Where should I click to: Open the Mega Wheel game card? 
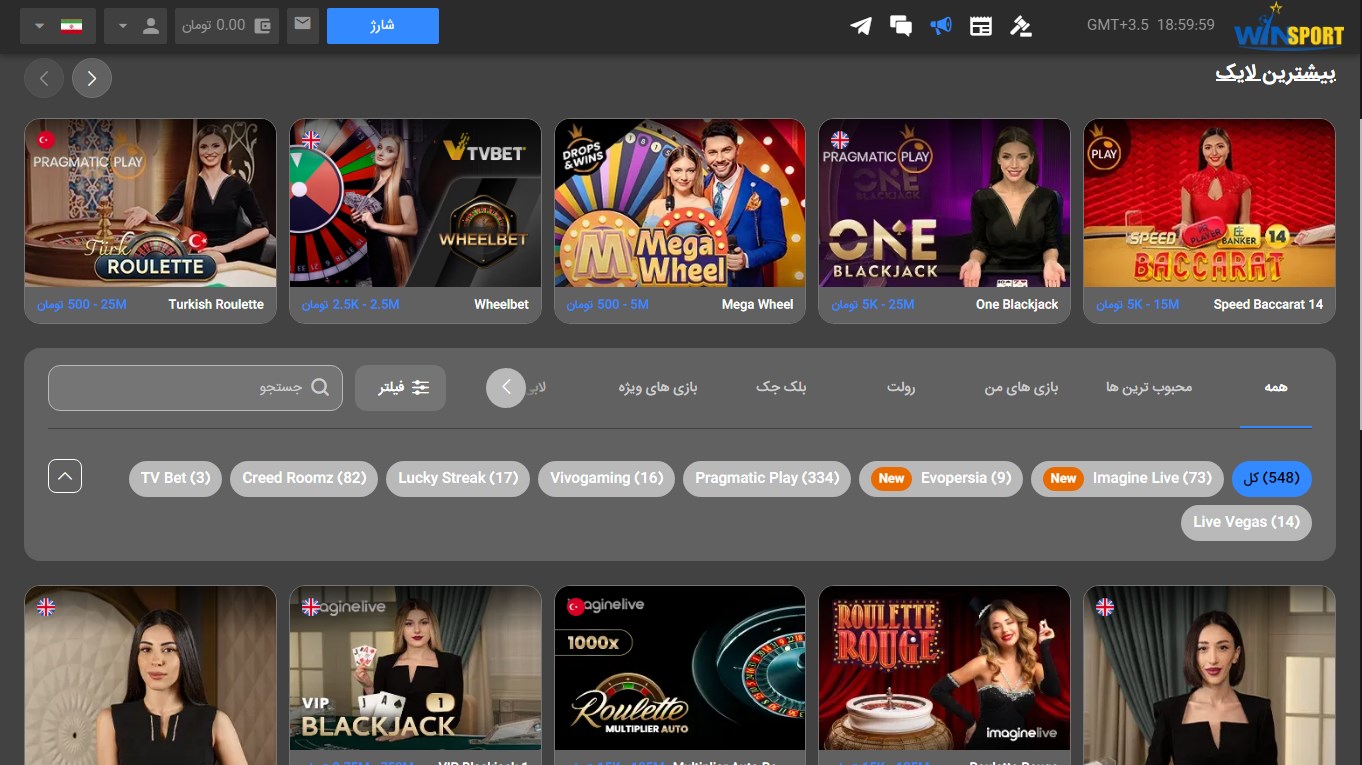pos(680,221)
